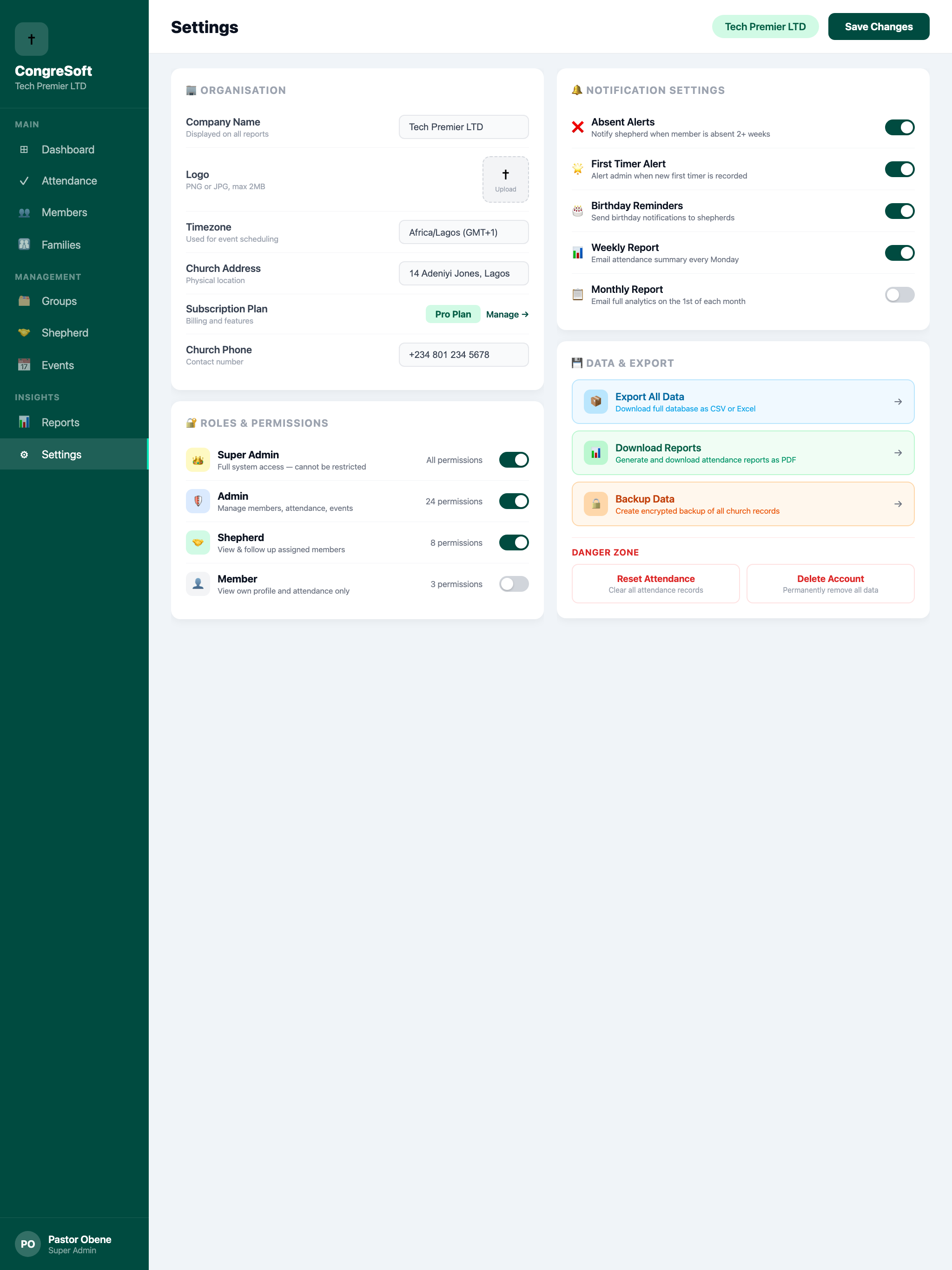This screenshot has height=1270, width=952.
Task: Click the Attendance checkmark icon
Action: [24, 181]
